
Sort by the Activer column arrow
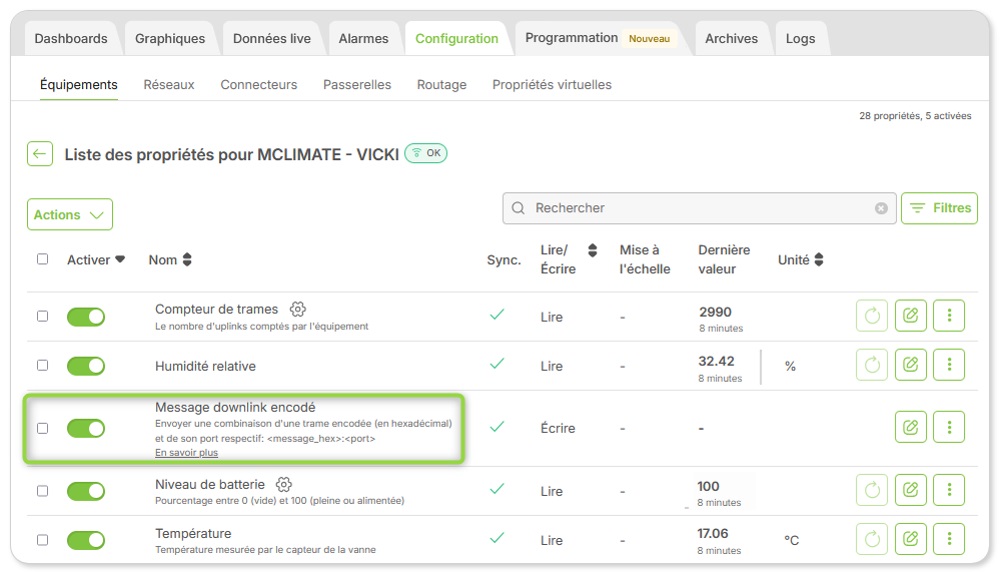click(120, 260)
